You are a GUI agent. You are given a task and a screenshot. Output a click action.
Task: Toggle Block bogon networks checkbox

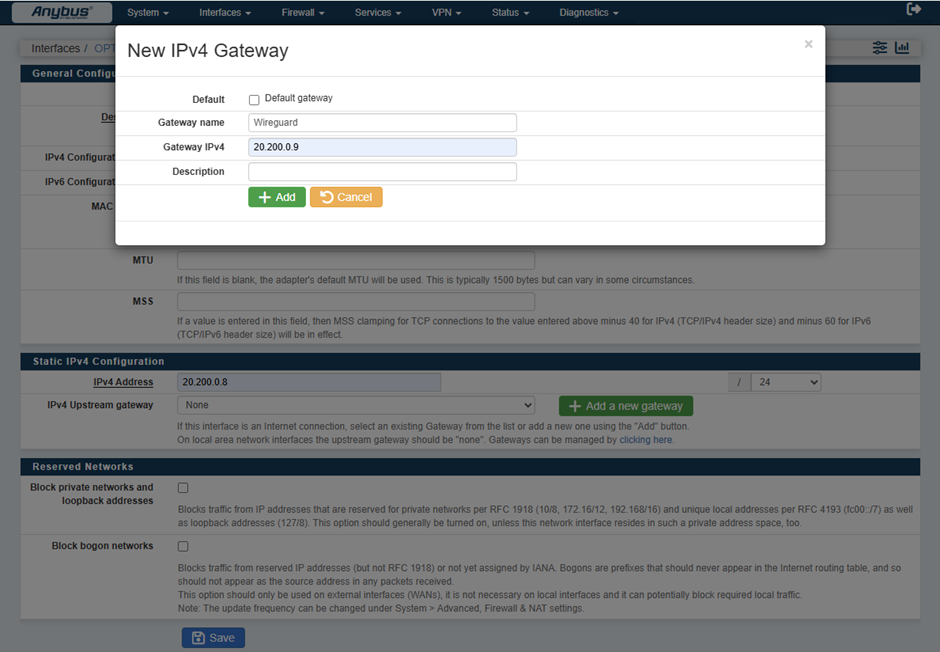[183, 547]
